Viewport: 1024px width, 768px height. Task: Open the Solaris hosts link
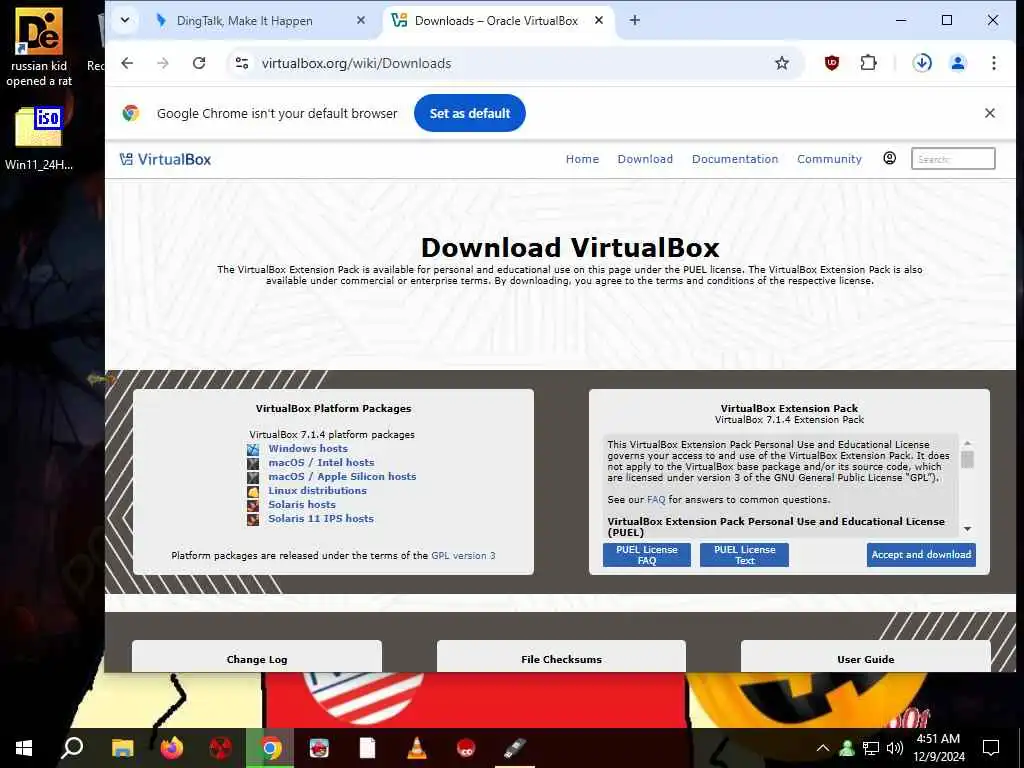(302, 505)
